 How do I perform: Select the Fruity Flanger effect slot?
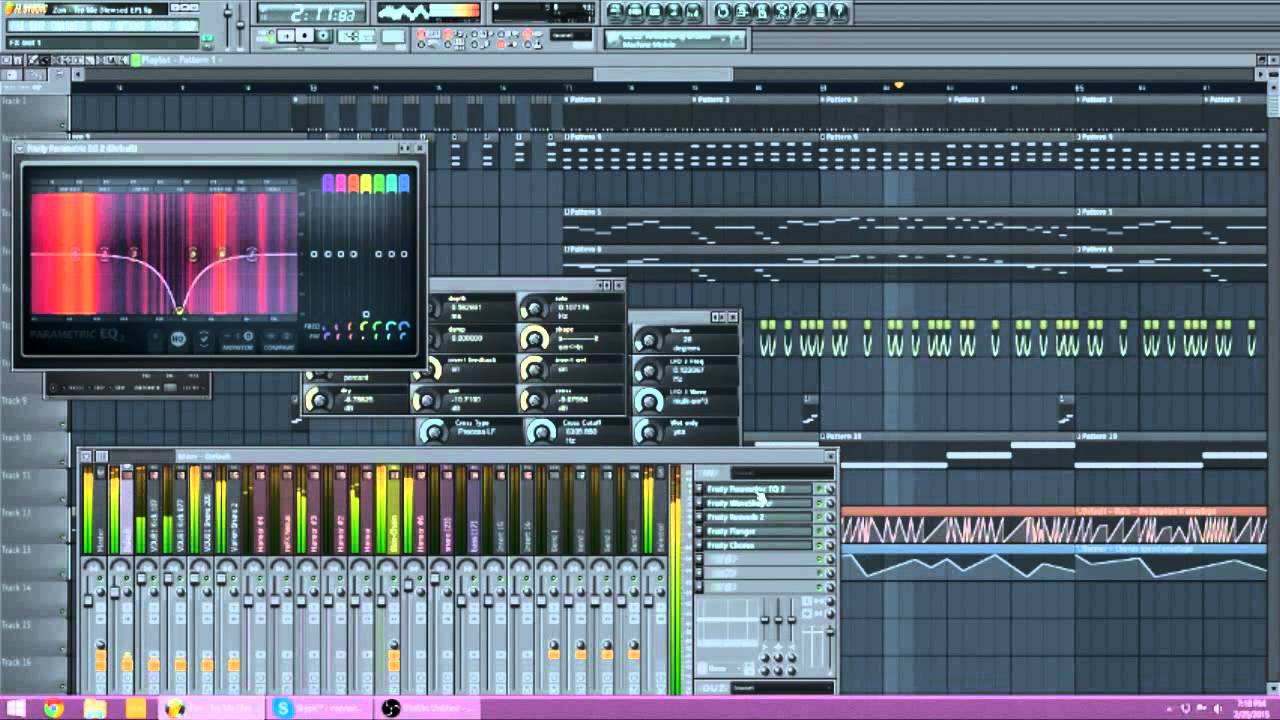758,531
